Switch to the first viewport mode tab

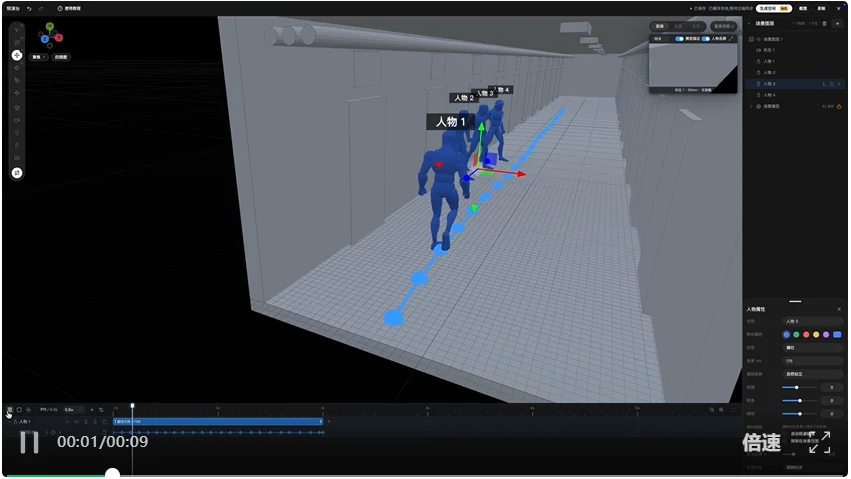click(660, 26)
